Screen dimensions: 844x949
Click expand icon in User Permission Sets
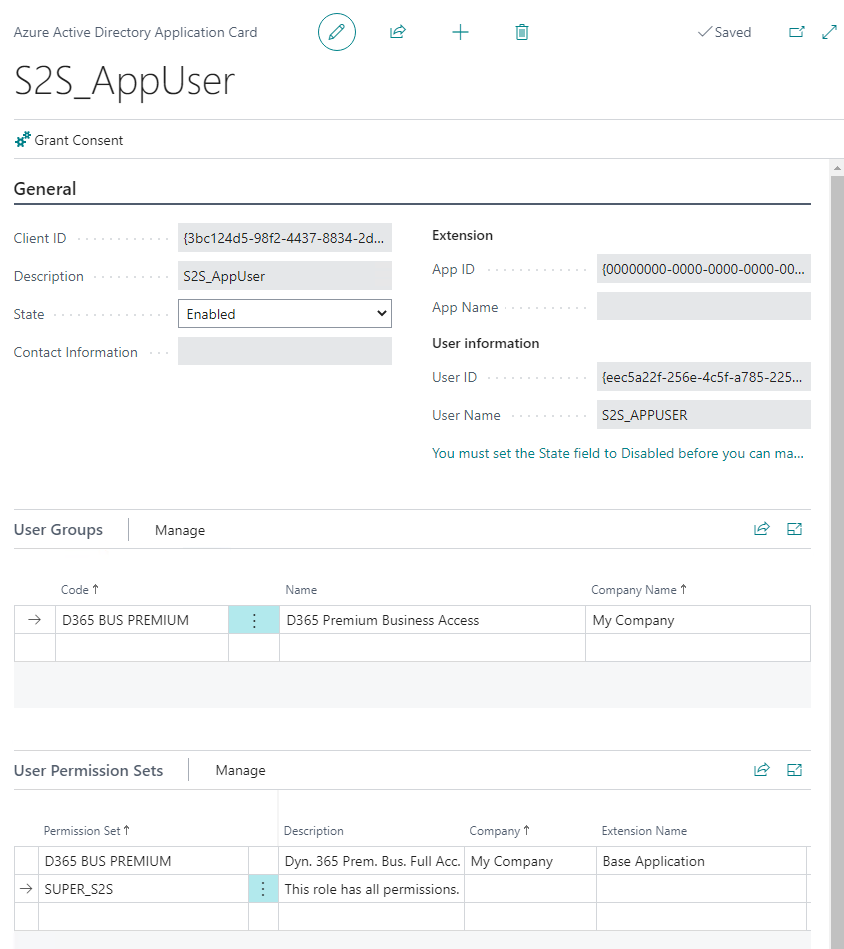794,770
